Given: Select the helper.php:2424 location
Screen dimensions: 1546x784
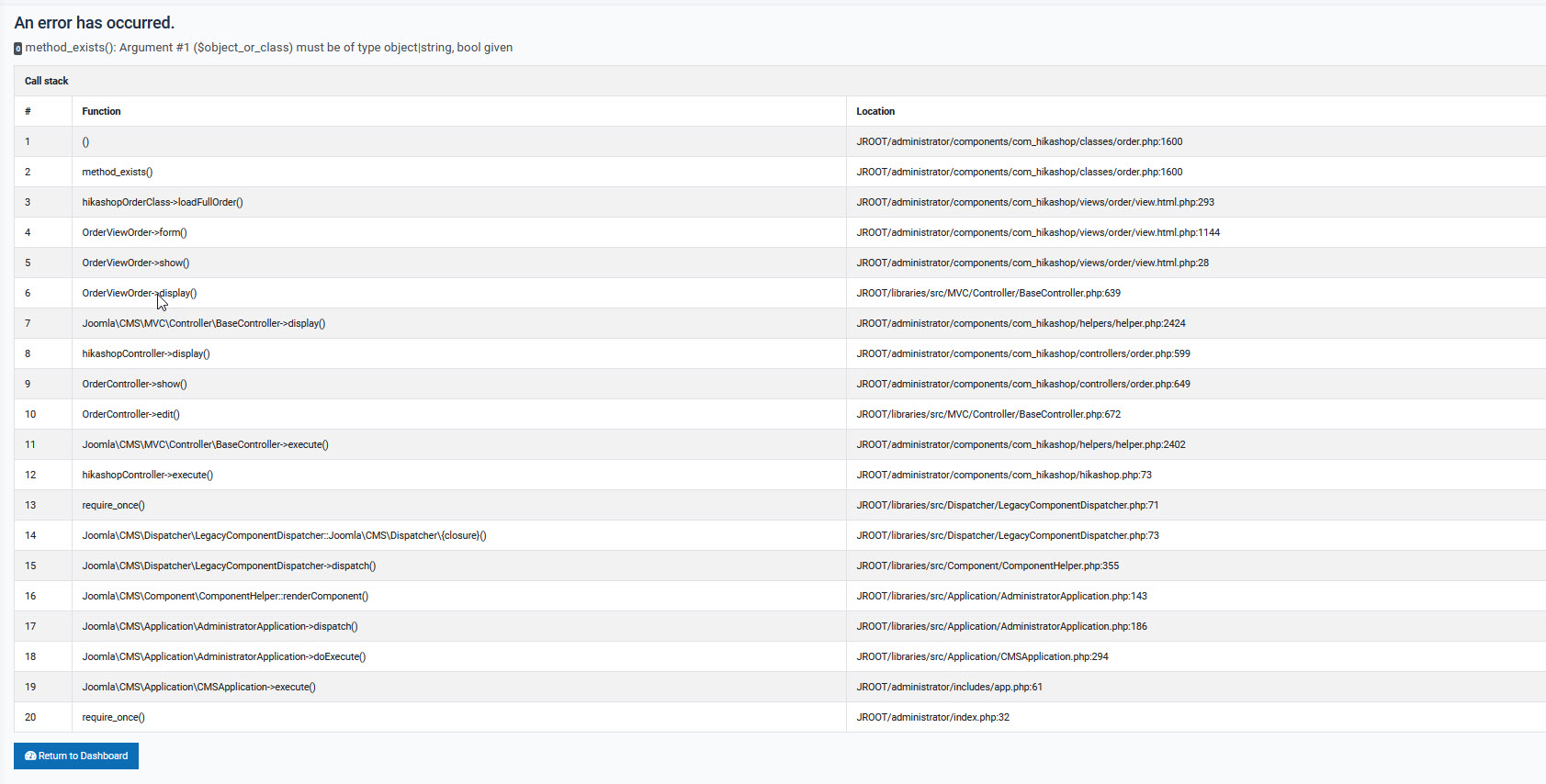Looking at the screenshot, I should click(x=1021, y=323).
